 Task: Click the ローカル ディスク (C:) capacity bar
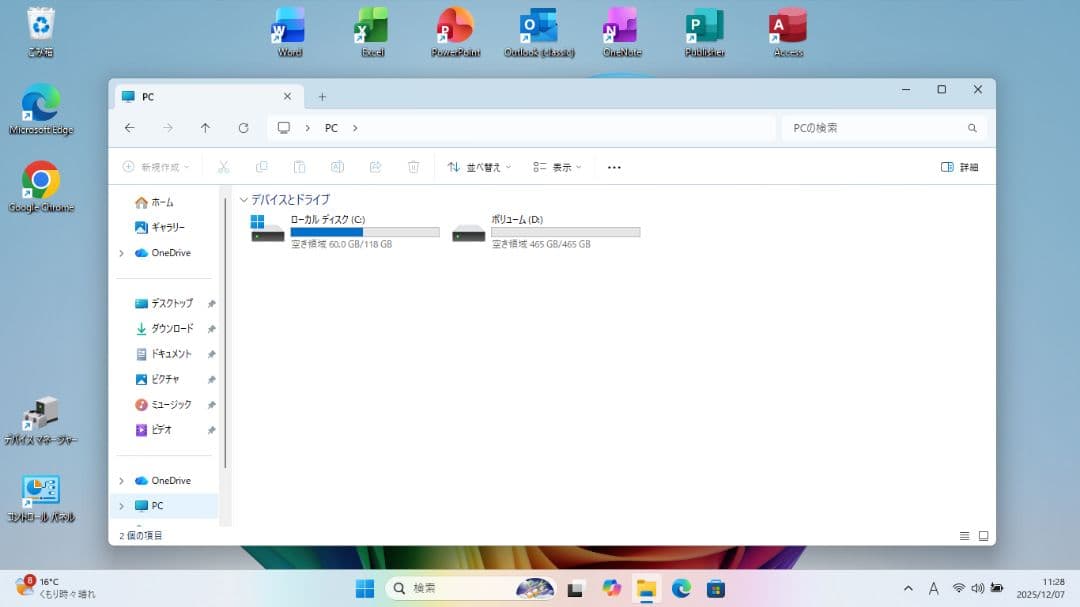pyautogui.click(x=365, y=232)
